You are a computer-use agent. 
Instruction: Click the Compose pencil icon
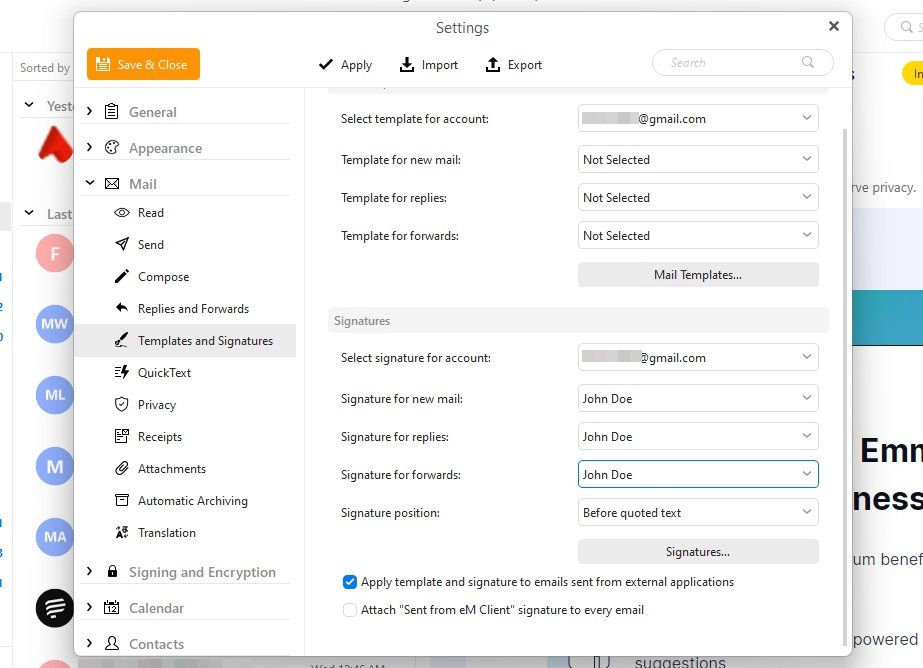(120, 276)
